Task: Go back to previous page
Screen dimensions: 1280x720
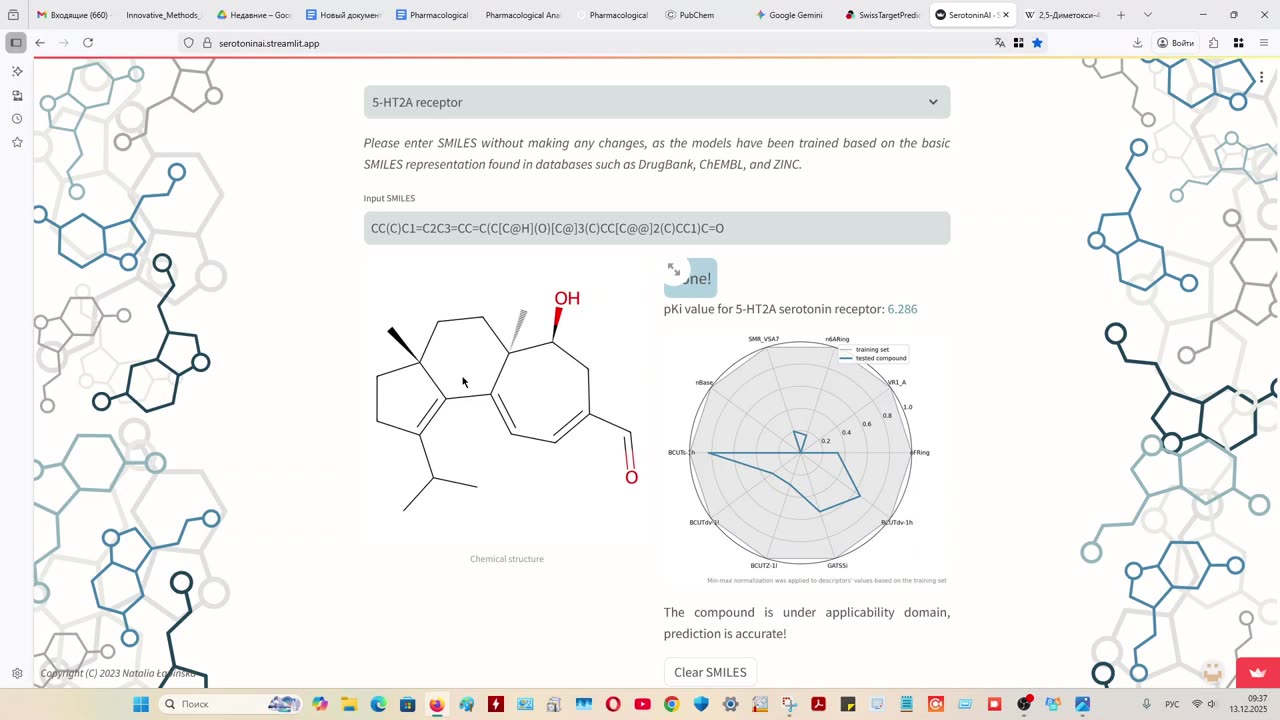Action: [x=40, y=43]
